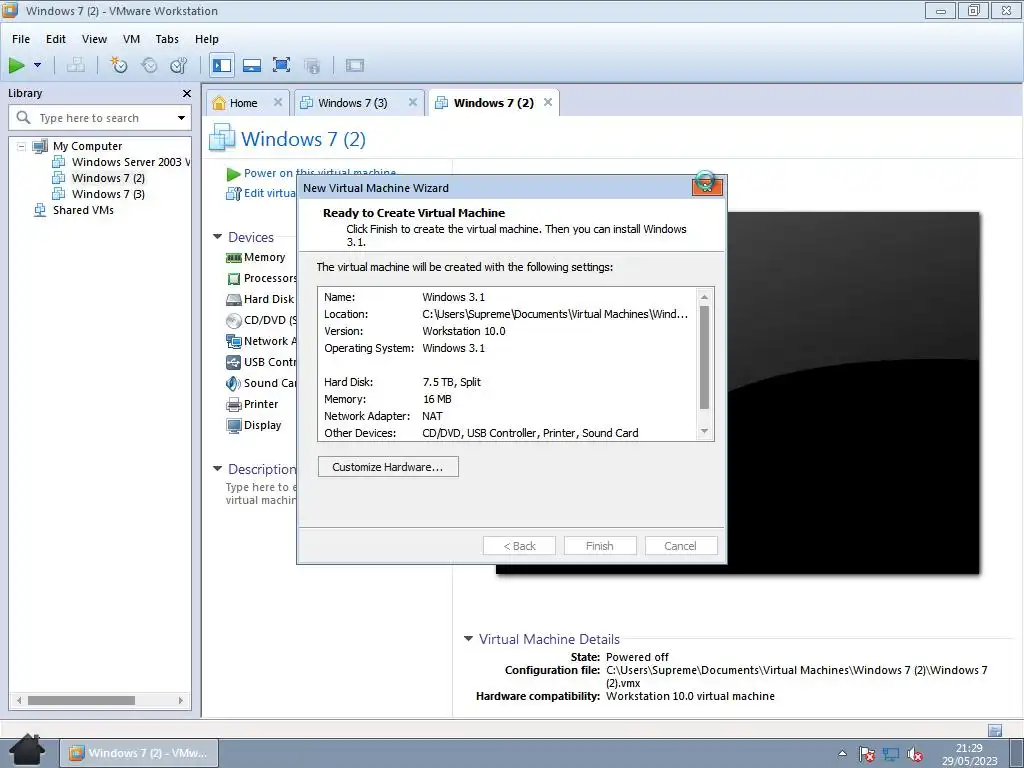
Task: Select Shared VMs in the library
Action: tap(74, 210)
